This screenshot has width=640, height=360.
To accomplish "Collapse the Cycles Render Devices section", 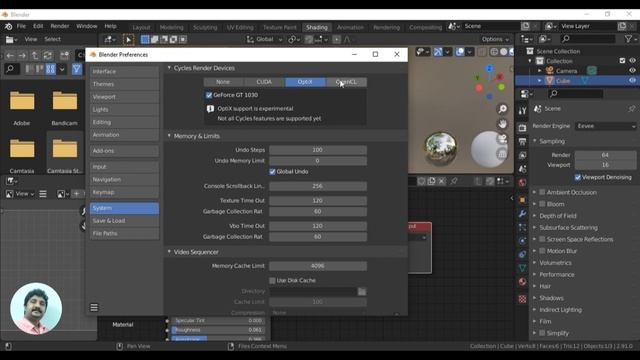I will click(x=169, y=68).
